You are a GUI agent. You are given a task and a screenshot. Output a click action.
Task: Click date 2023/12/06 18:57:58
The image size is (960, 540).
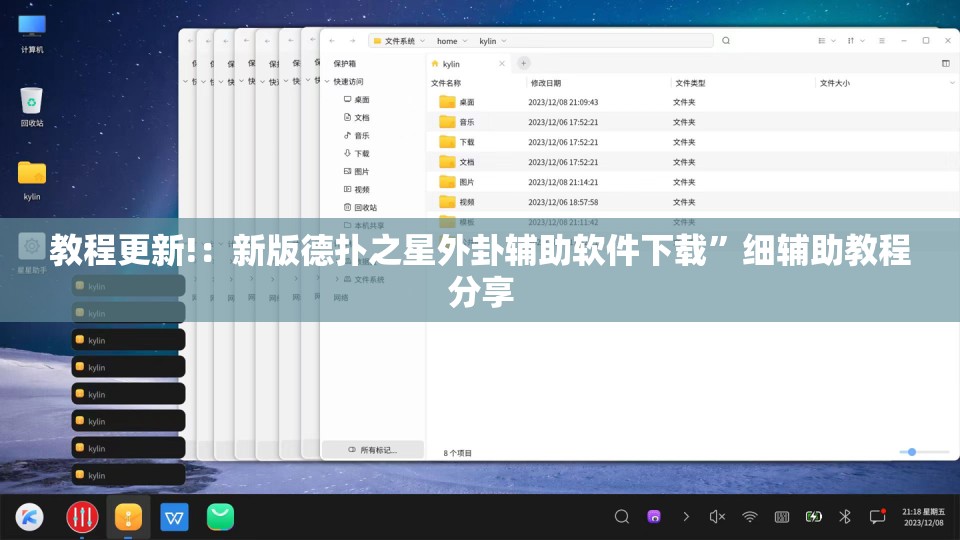[x=563, y=202]
